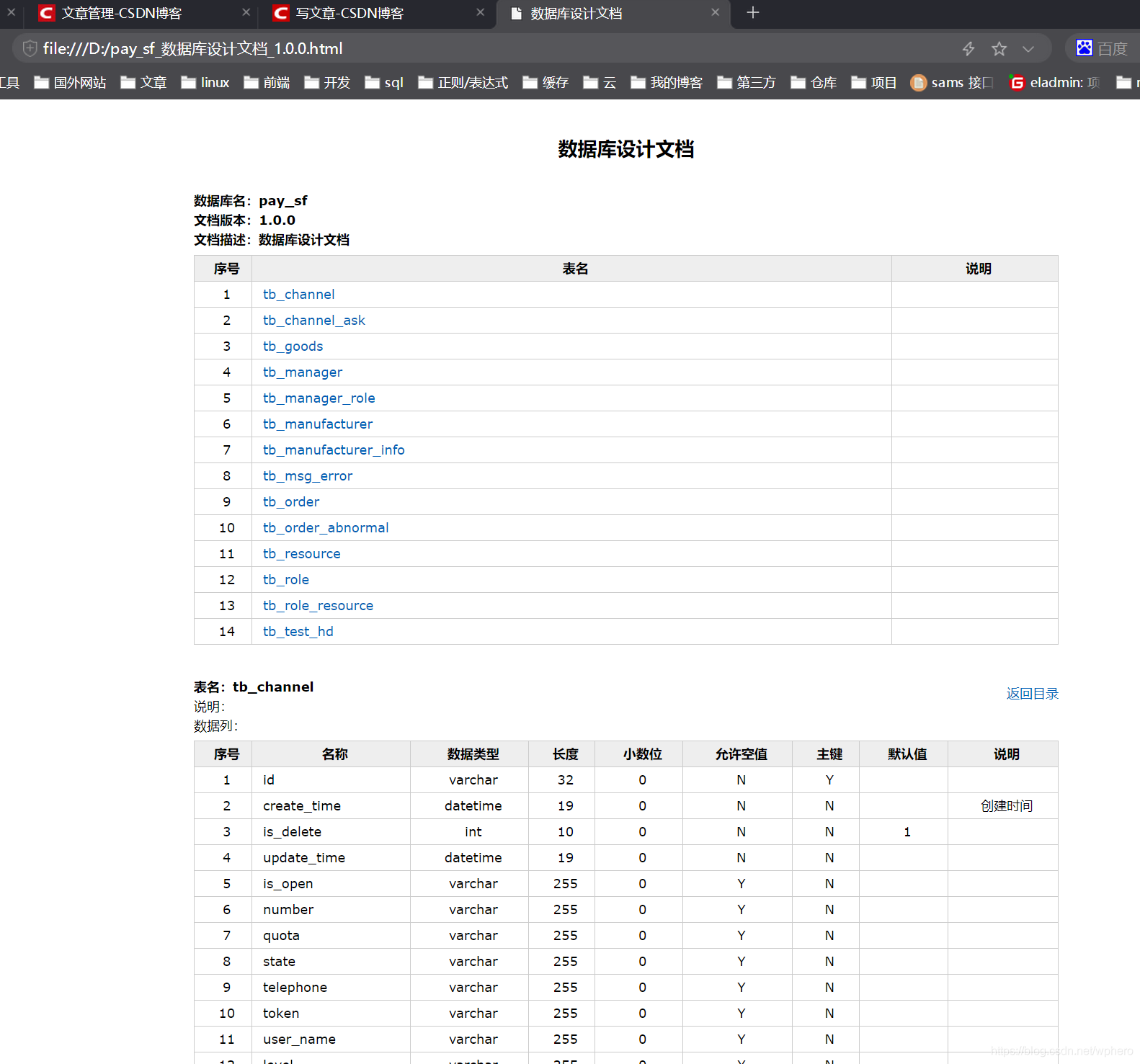
Task: Jump to the tb_test_hd table
Action: (x=298, y=632)
